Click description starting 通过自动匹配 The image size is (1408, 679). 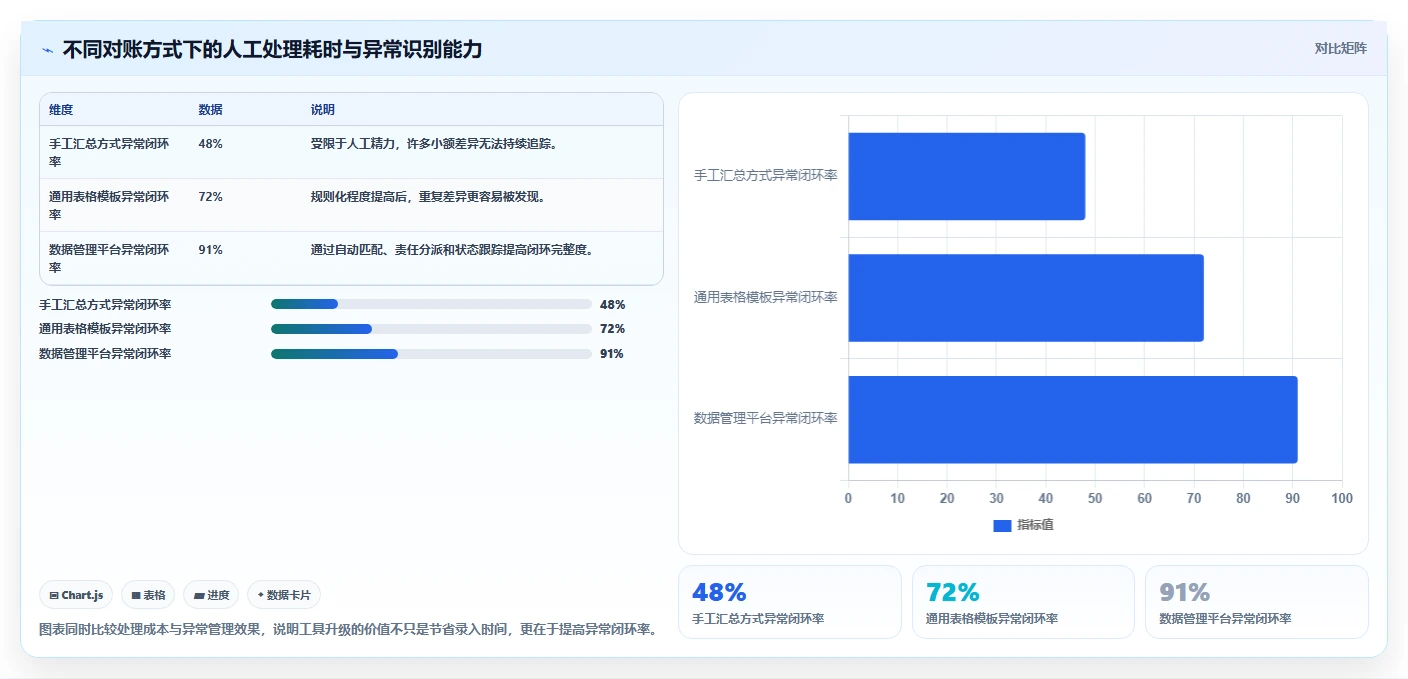pyautogui.click(x=454, y=250)
